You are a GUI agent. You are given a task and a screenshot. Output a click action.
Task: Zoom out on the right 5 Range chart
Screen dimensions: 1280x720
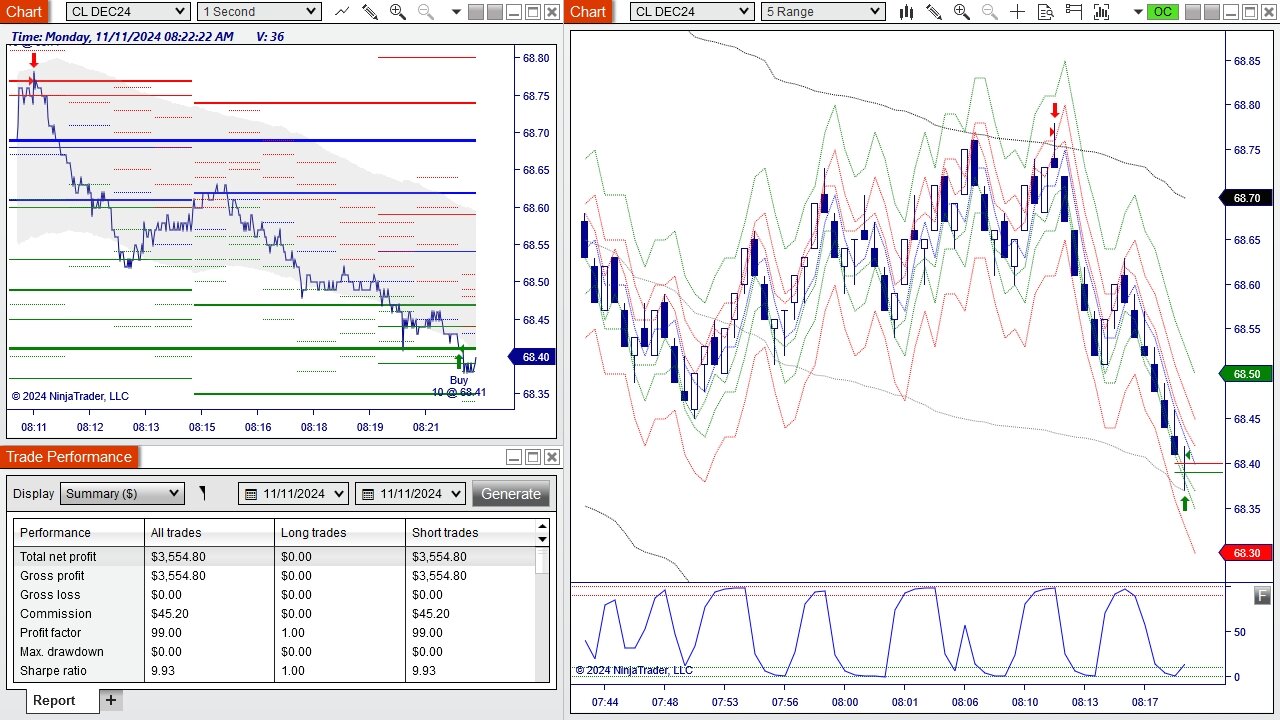pyautogui.click(x=990, y=12)
